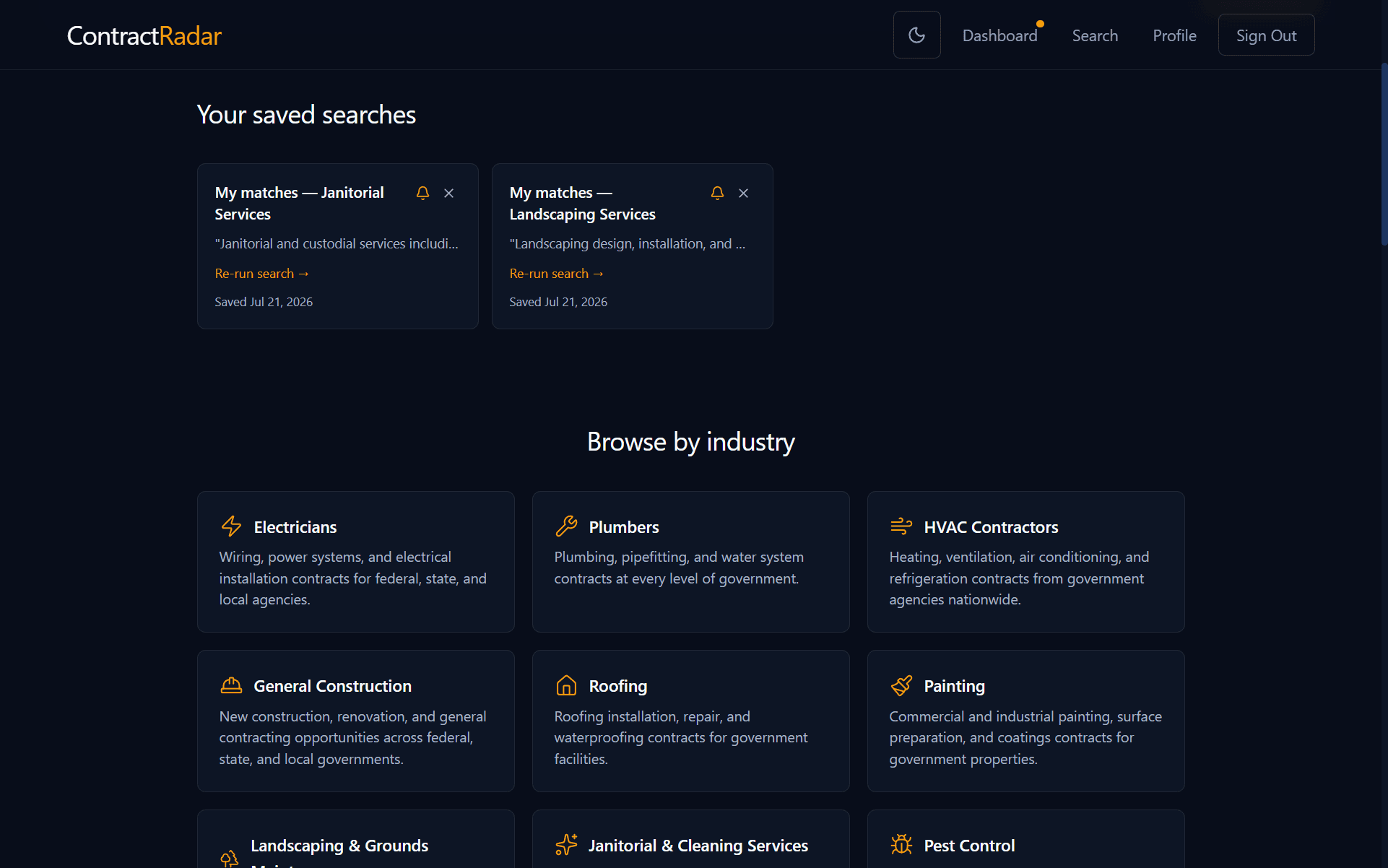Open the Pest Control heading
This screenshot has width=1388, height=868.
969,846
